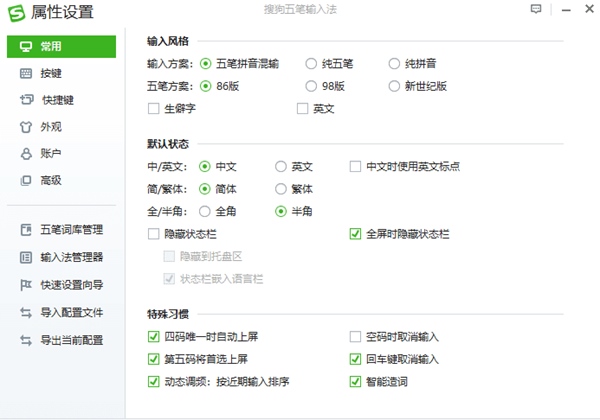Select 98版 Wubi scheme

(x=311, y=86)
